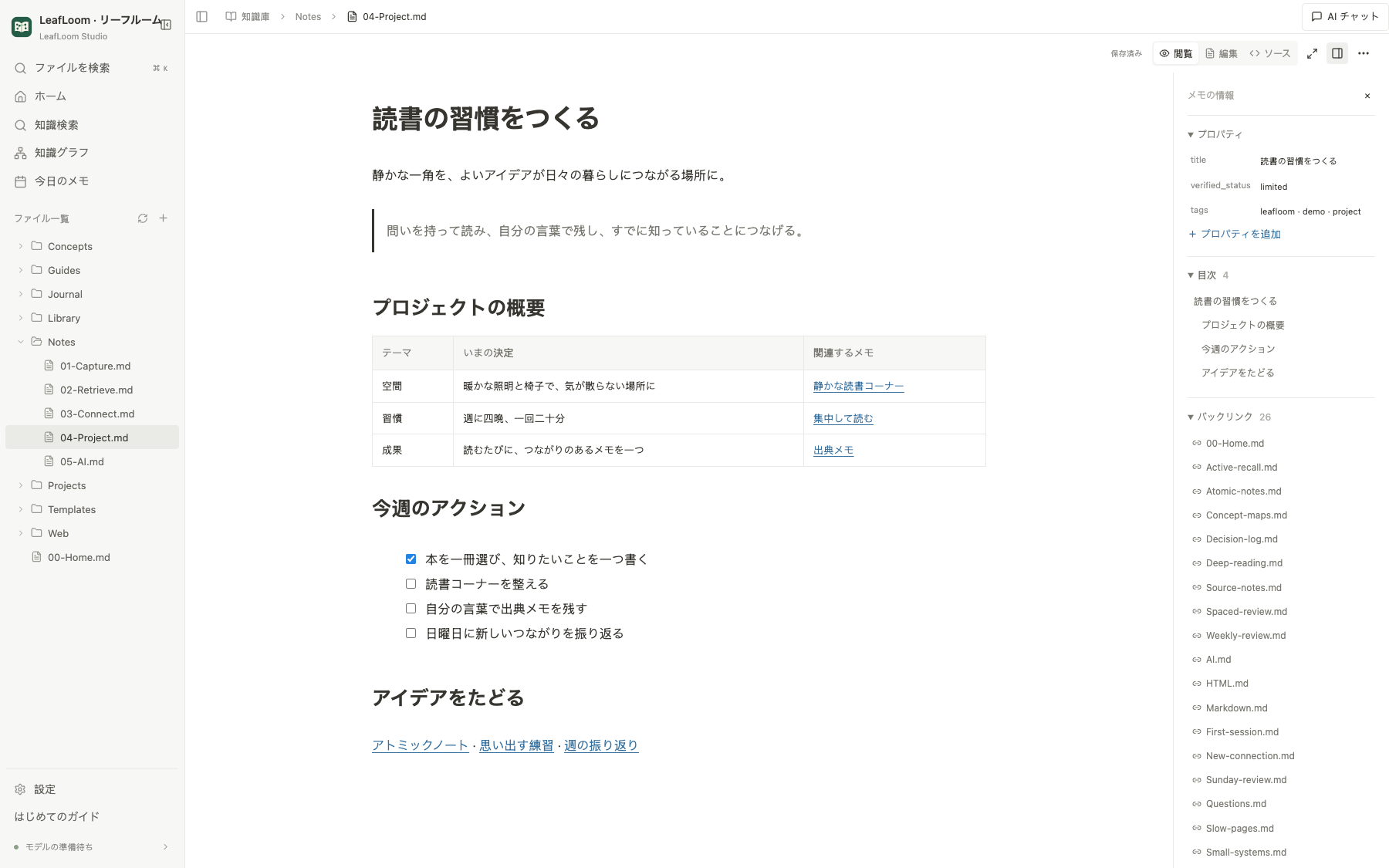Collapse the left sidebar via header icon

coord(166,25)
